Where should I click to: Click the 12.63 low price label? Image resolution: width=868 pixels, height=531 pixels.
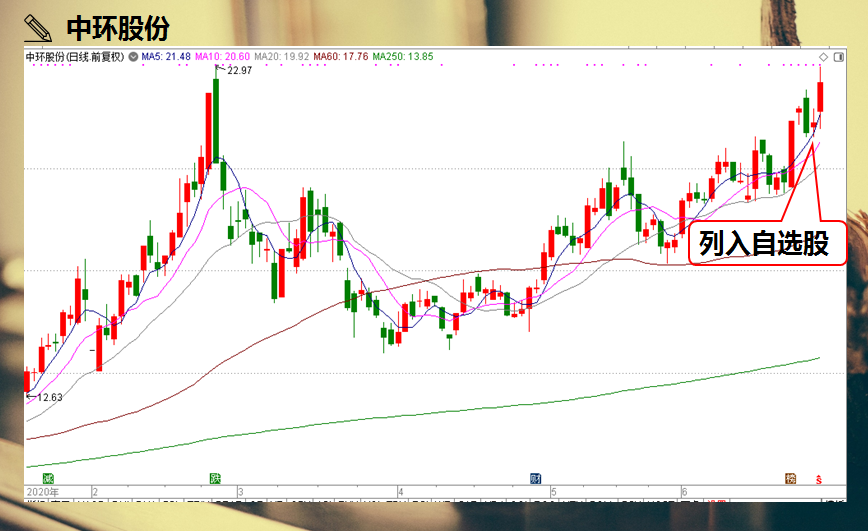(50, 397)
